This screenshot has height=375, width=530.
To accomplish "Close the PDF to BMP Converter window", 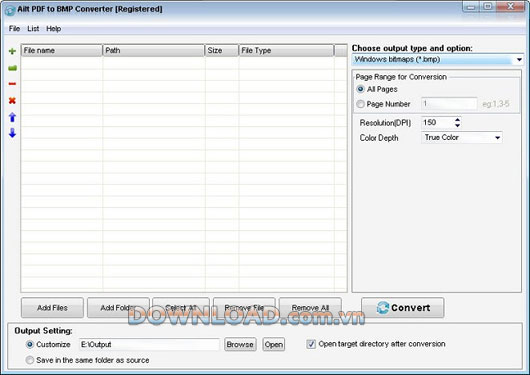I will pyautogui.click(x=511, y=7).
